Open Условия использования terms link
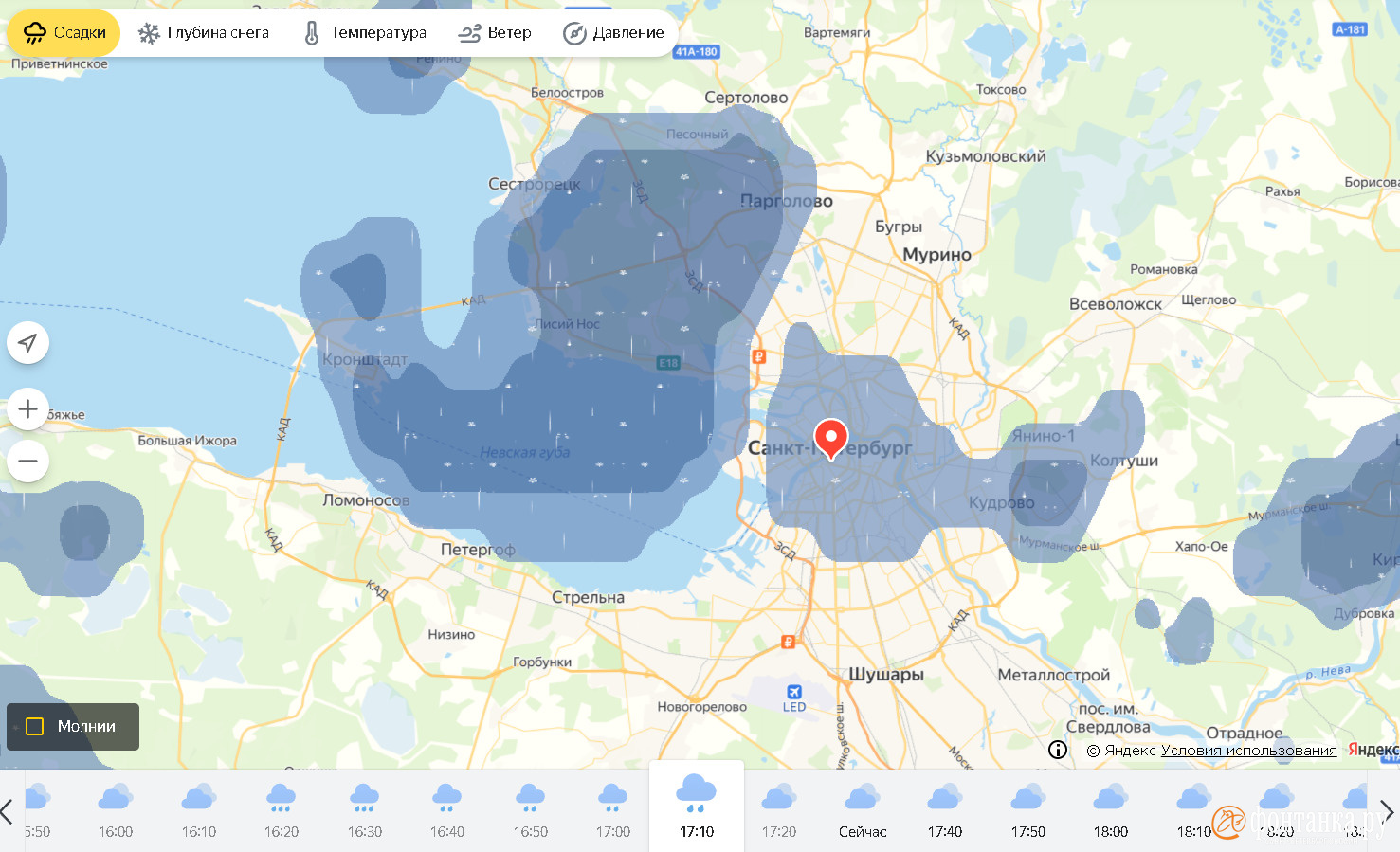This screenshot has width=1400, height=852. click(x=1248, y=751)
